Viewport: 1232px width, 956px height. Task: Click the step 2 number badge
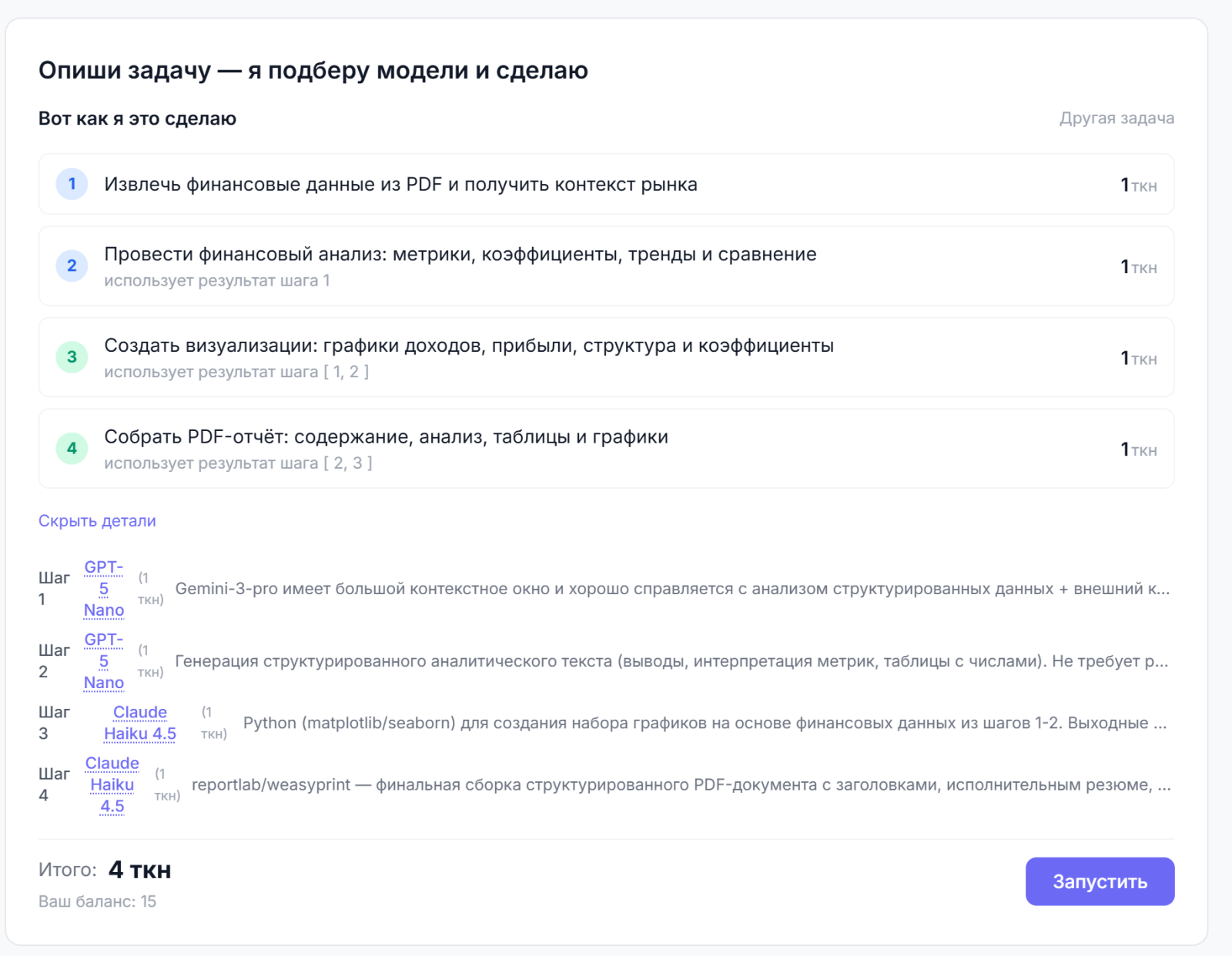point(72,266)
